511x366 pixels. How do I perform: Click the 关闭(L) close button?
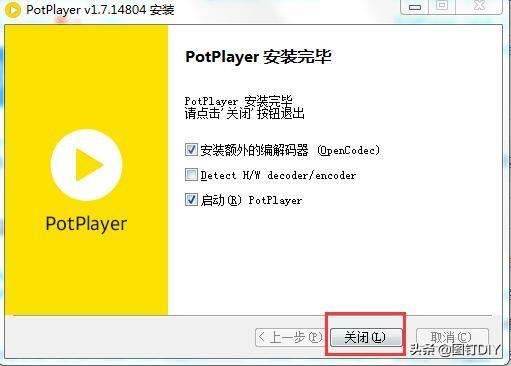[x=366, y=337]
